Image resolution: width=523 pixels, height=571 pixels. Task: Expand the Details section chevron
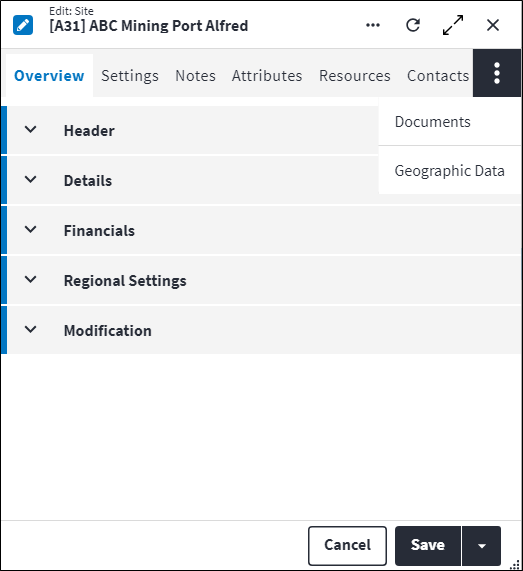pyautogui.click(x=31, y=180)
